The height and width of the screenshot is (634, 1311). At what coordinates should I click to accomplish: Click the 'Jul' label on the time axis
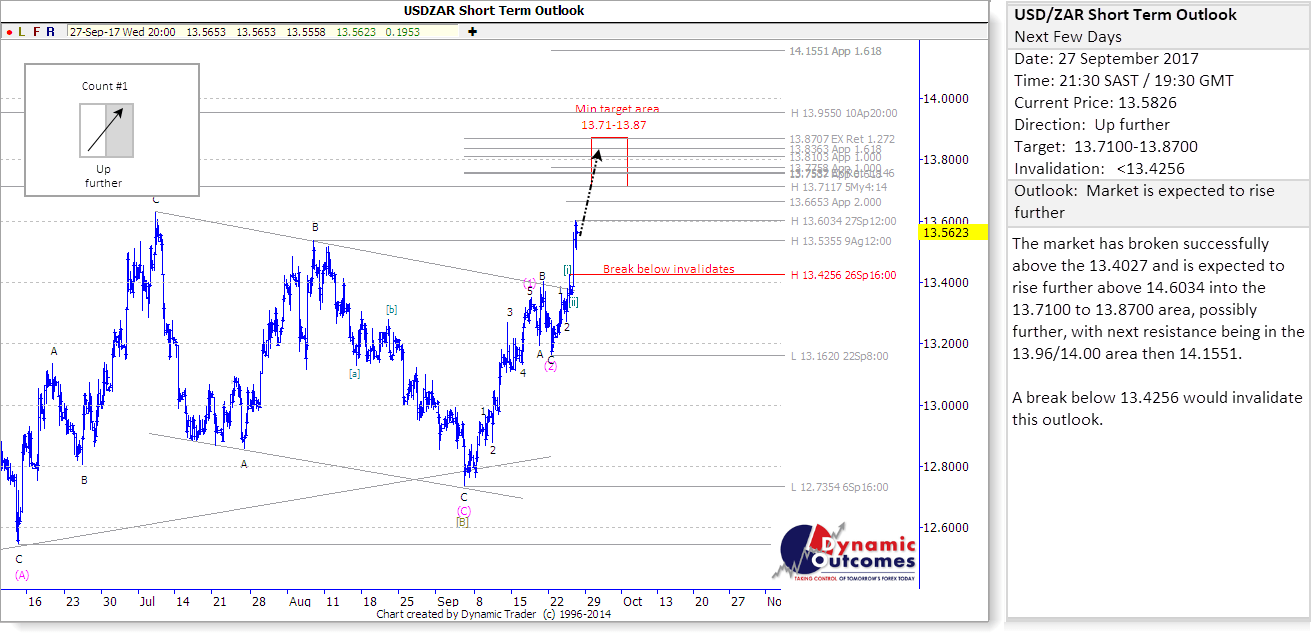click(x=146, y=602)
